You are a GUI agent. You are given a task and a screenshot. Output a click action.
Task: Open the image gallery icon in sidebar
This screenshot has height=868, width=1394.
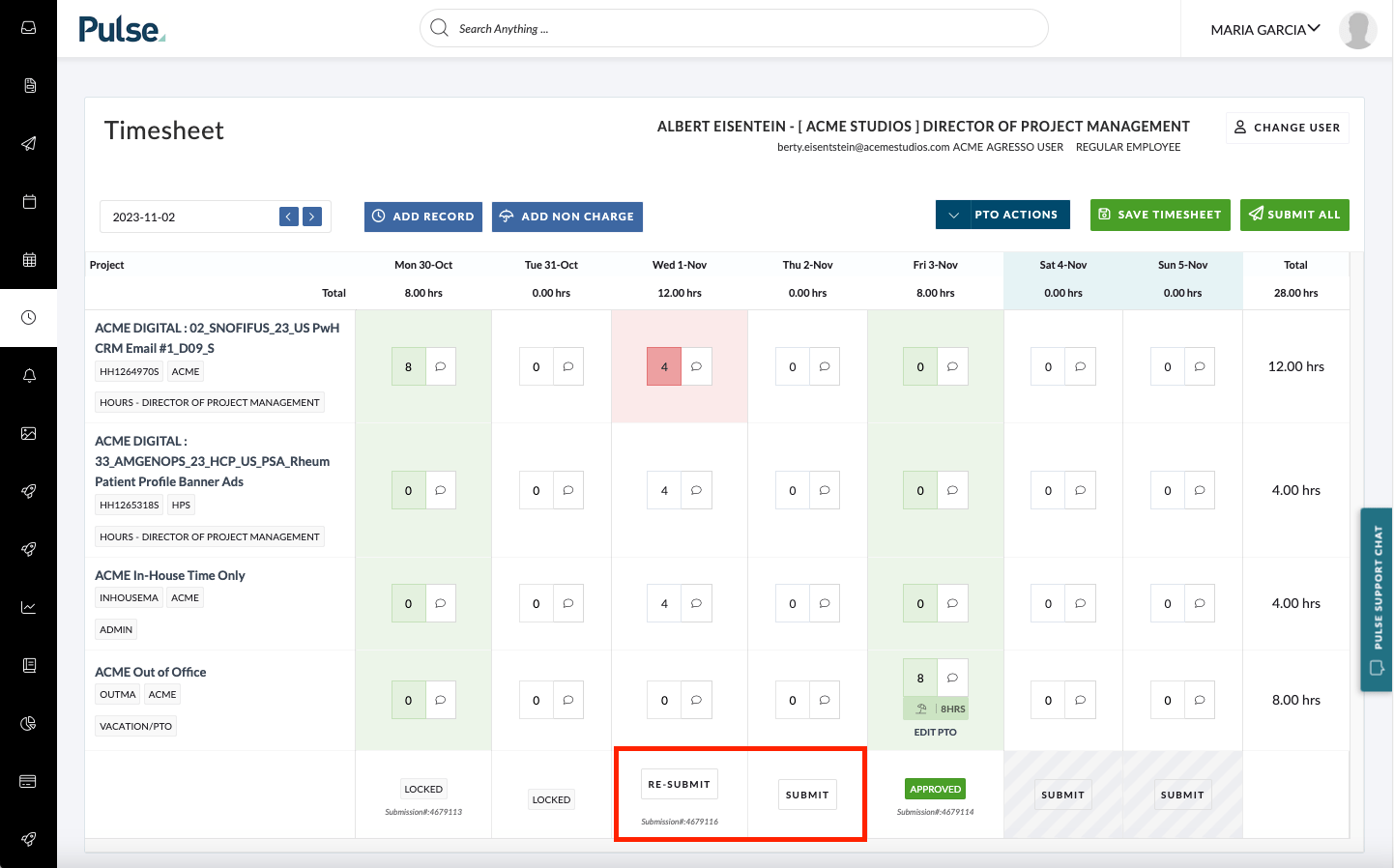pos(29,434)
